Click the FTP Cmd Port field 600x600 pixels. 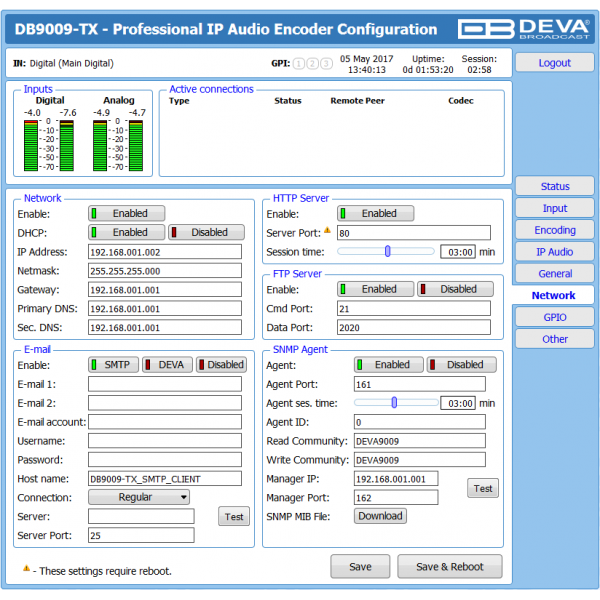point(414,308)
